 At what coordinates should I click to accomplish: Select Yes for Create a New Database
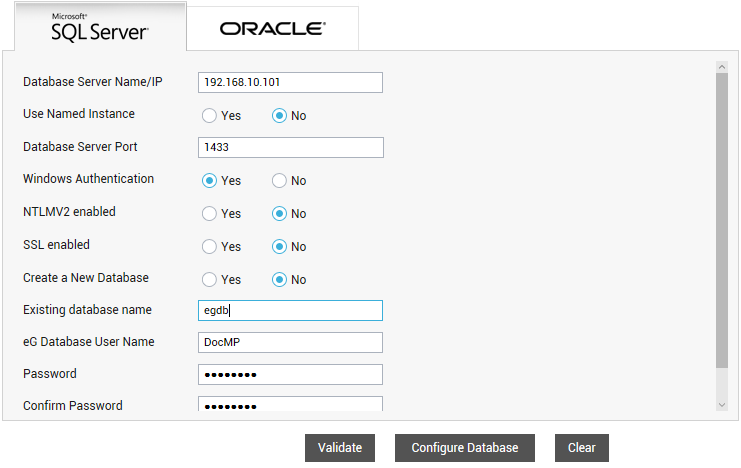(209, 280)
